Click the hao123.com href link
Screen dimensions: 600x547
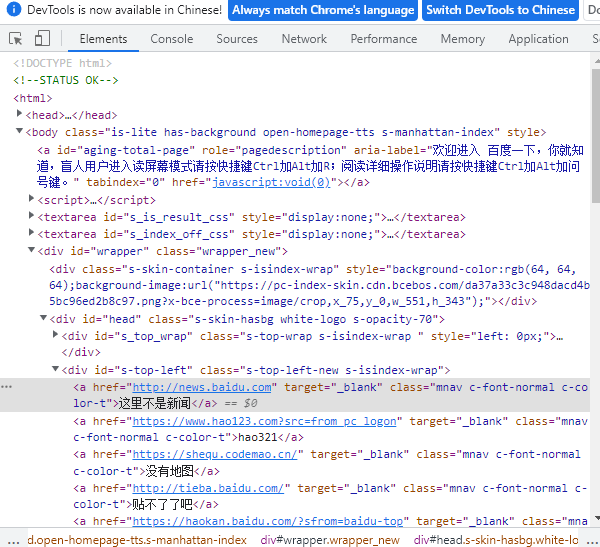click(x=264, y=421)
